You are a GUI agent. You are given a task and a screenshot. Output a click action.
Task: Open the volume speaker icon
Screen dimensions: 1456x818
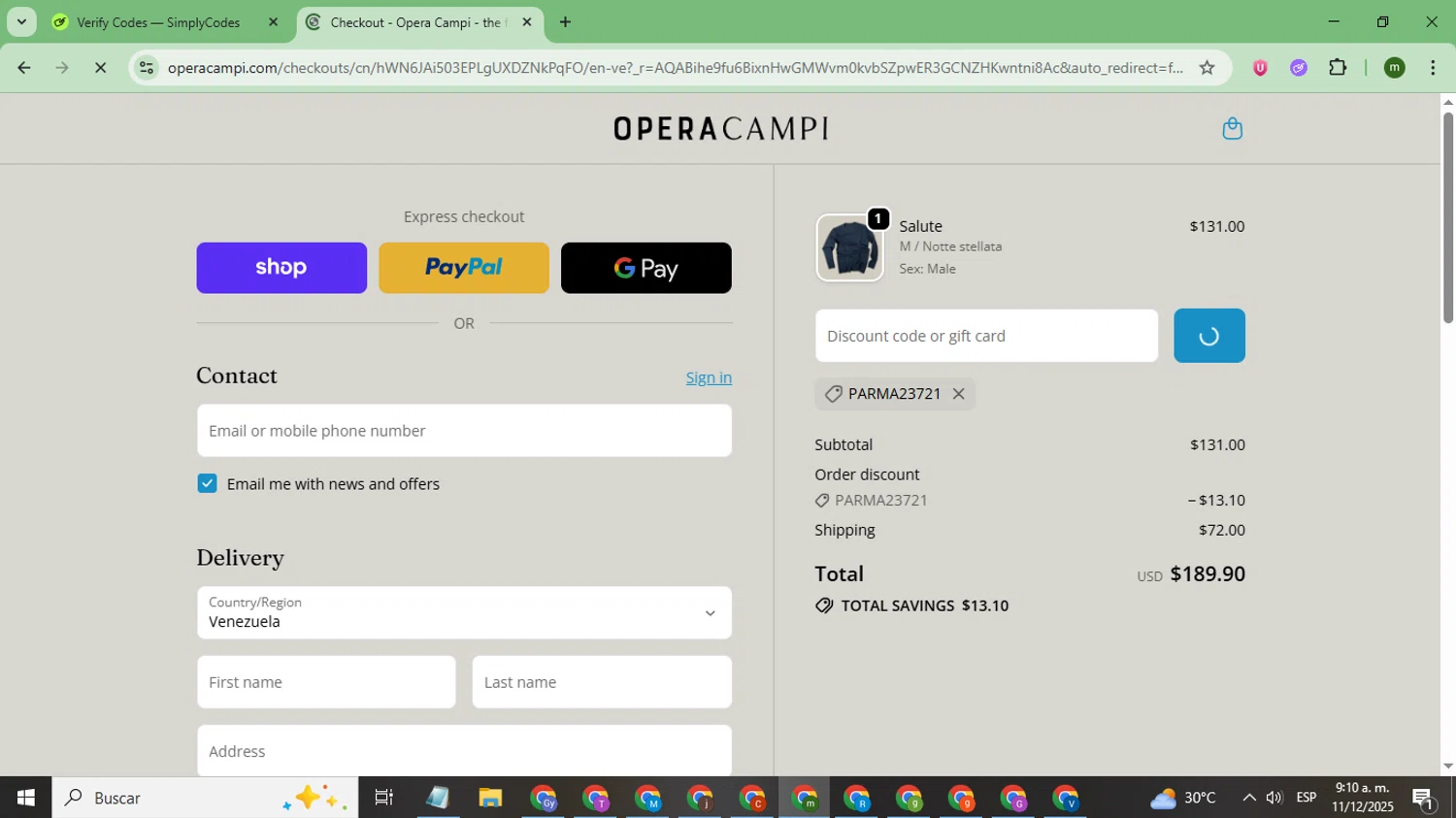1274,798
